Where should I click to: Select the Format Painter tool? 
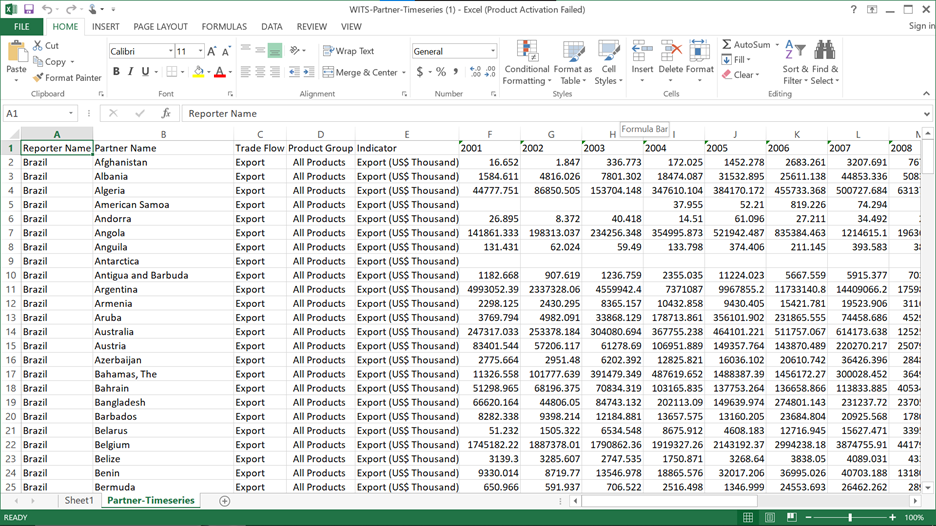67,77
